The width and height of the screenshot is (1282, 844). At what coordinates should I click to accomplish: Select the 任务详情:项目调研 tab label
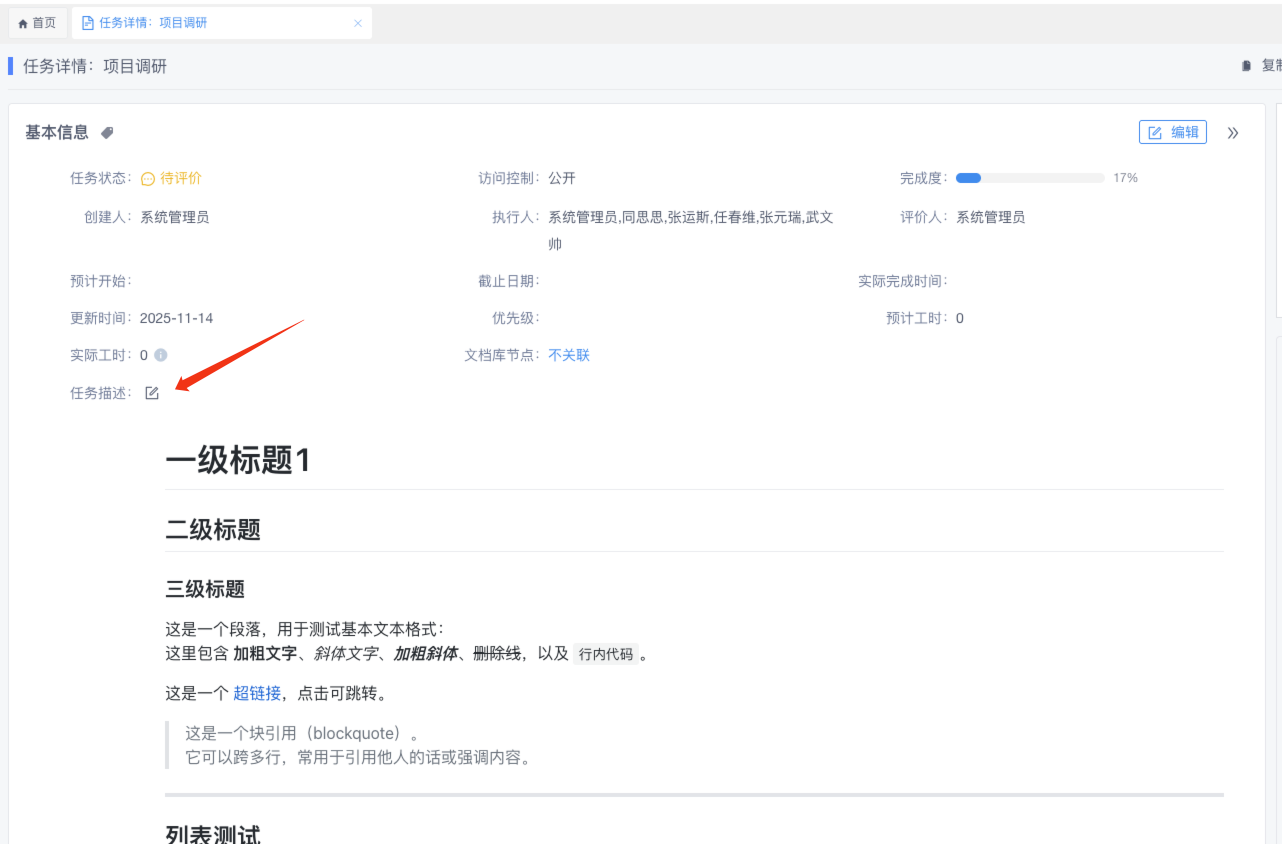(153, 23)
